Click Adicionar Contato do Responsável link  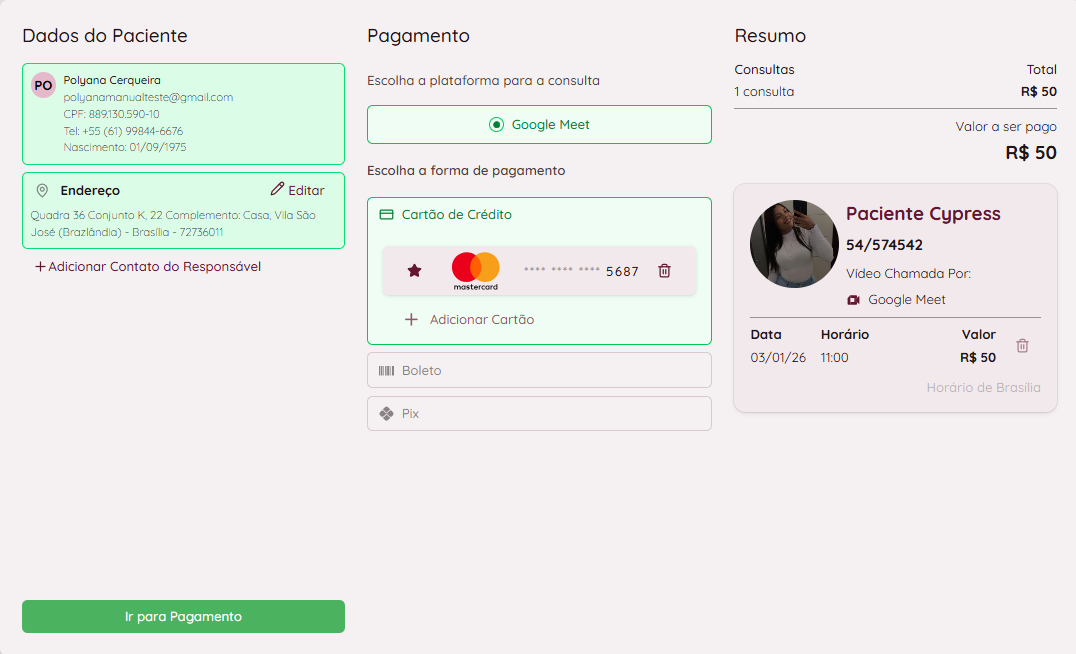148,267
